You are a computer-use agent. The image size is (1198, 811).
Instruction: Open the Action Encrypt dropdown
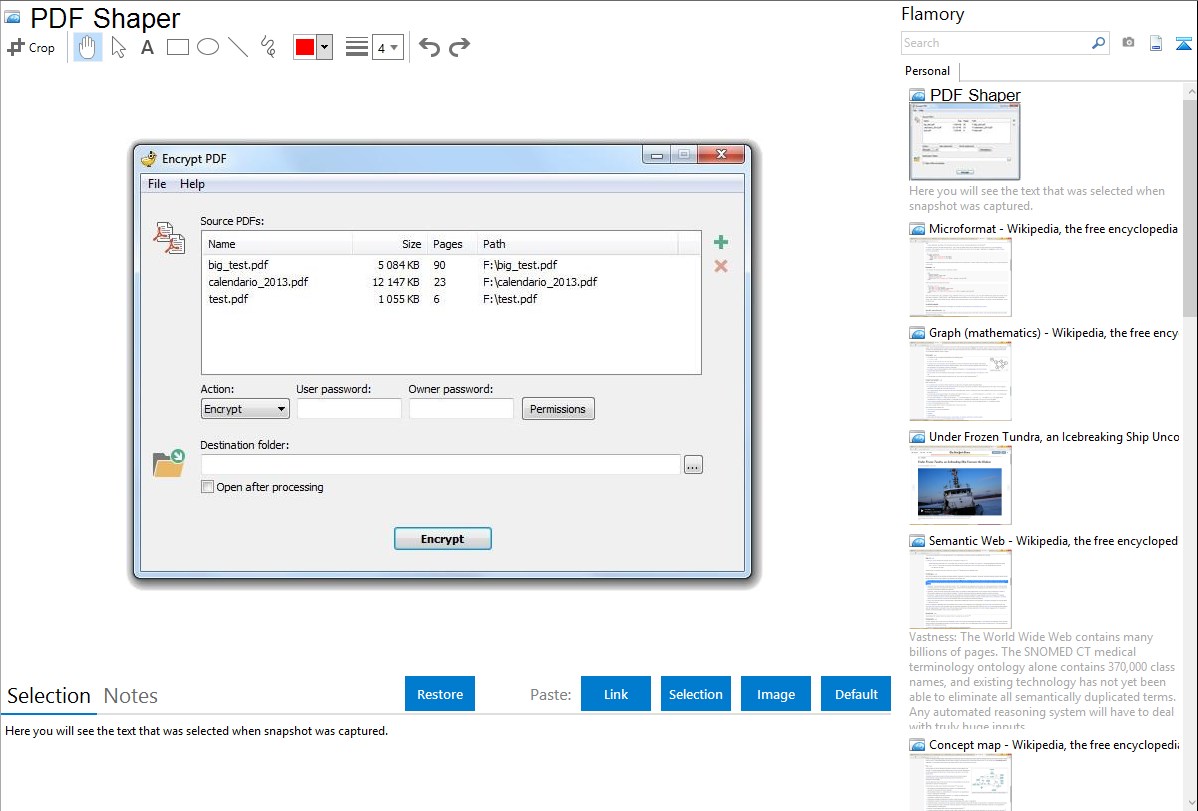[x=244, y=409]
